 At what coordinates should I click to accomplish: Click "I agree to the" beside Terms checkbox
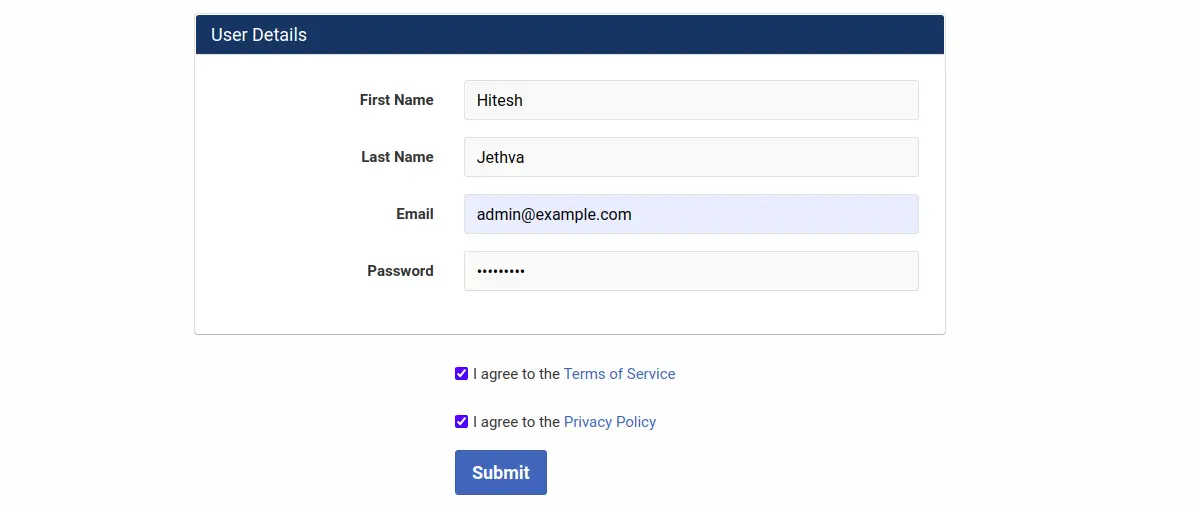pyautogui.click(x=516, y=374)
